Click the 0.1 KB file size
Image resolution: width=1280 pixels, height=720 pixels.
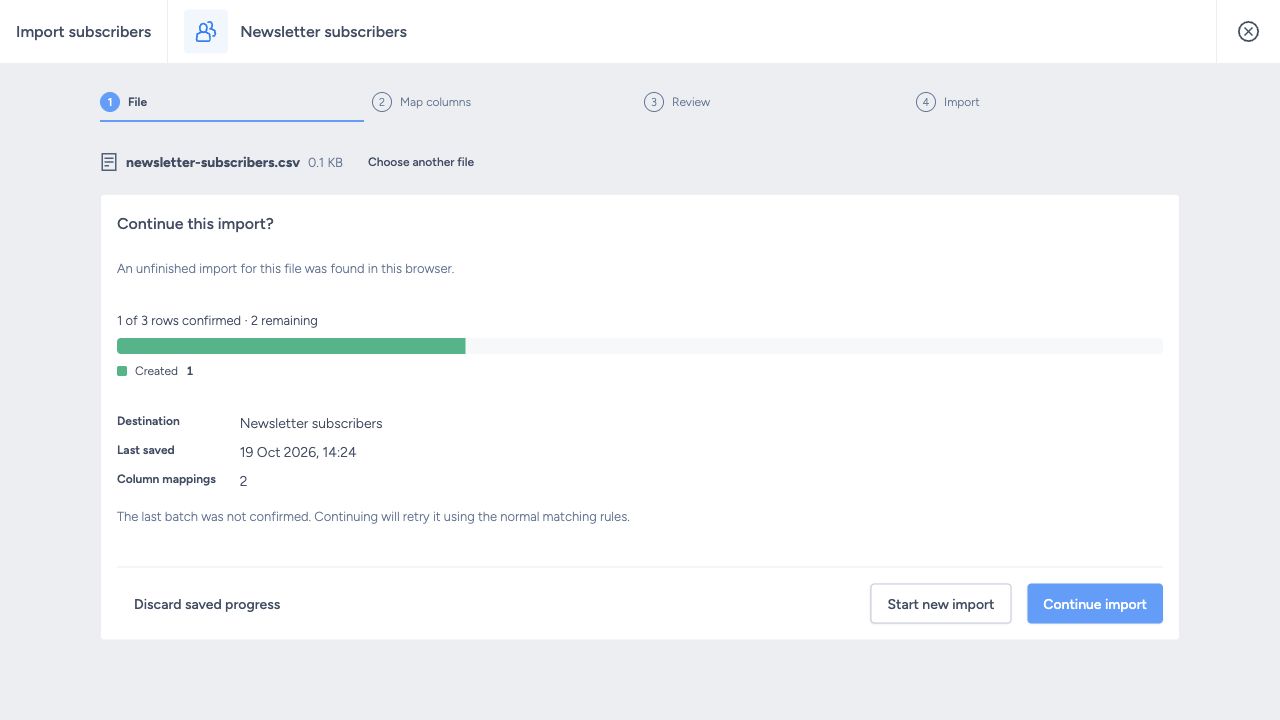coord(325,162)
